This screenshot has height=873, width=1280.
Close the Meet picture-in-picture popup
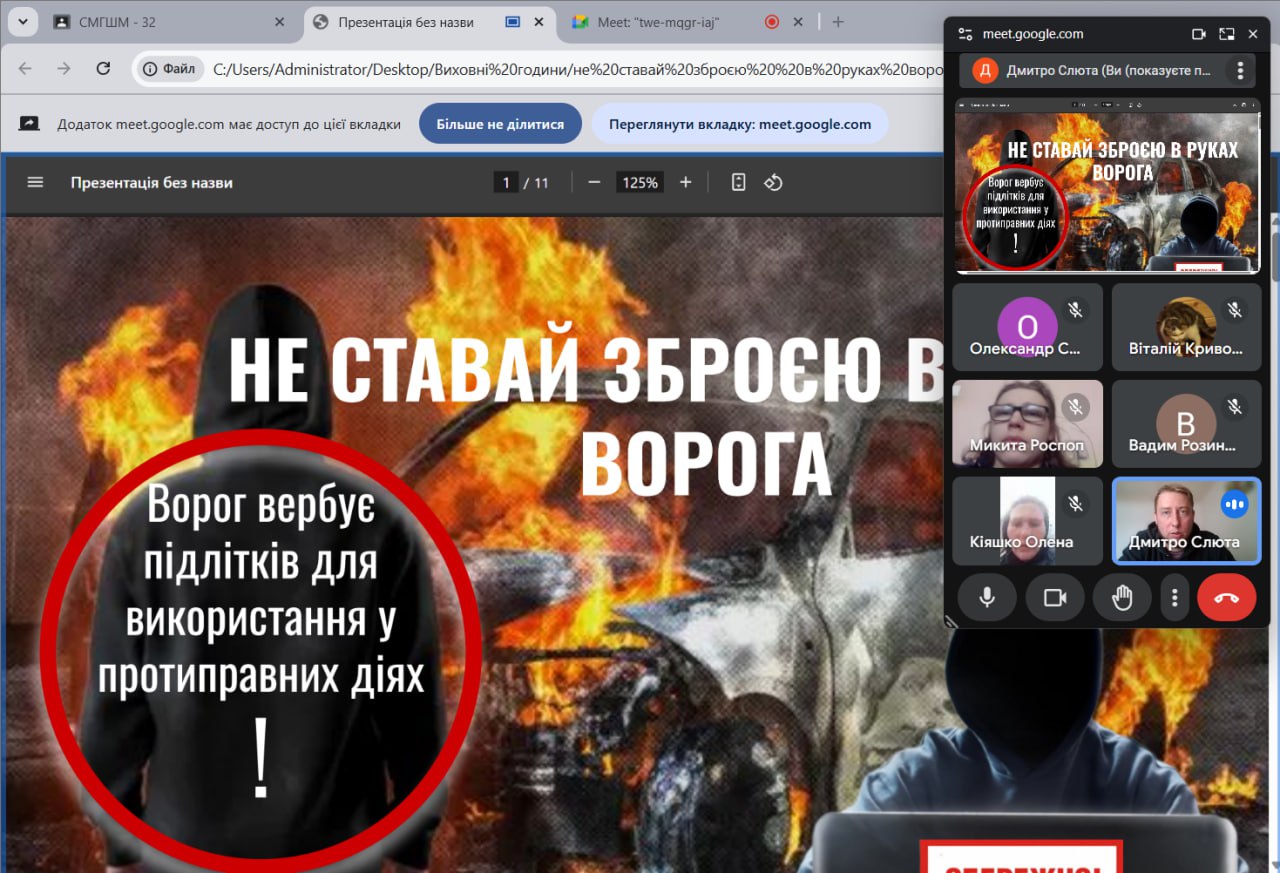point(1253,34)
